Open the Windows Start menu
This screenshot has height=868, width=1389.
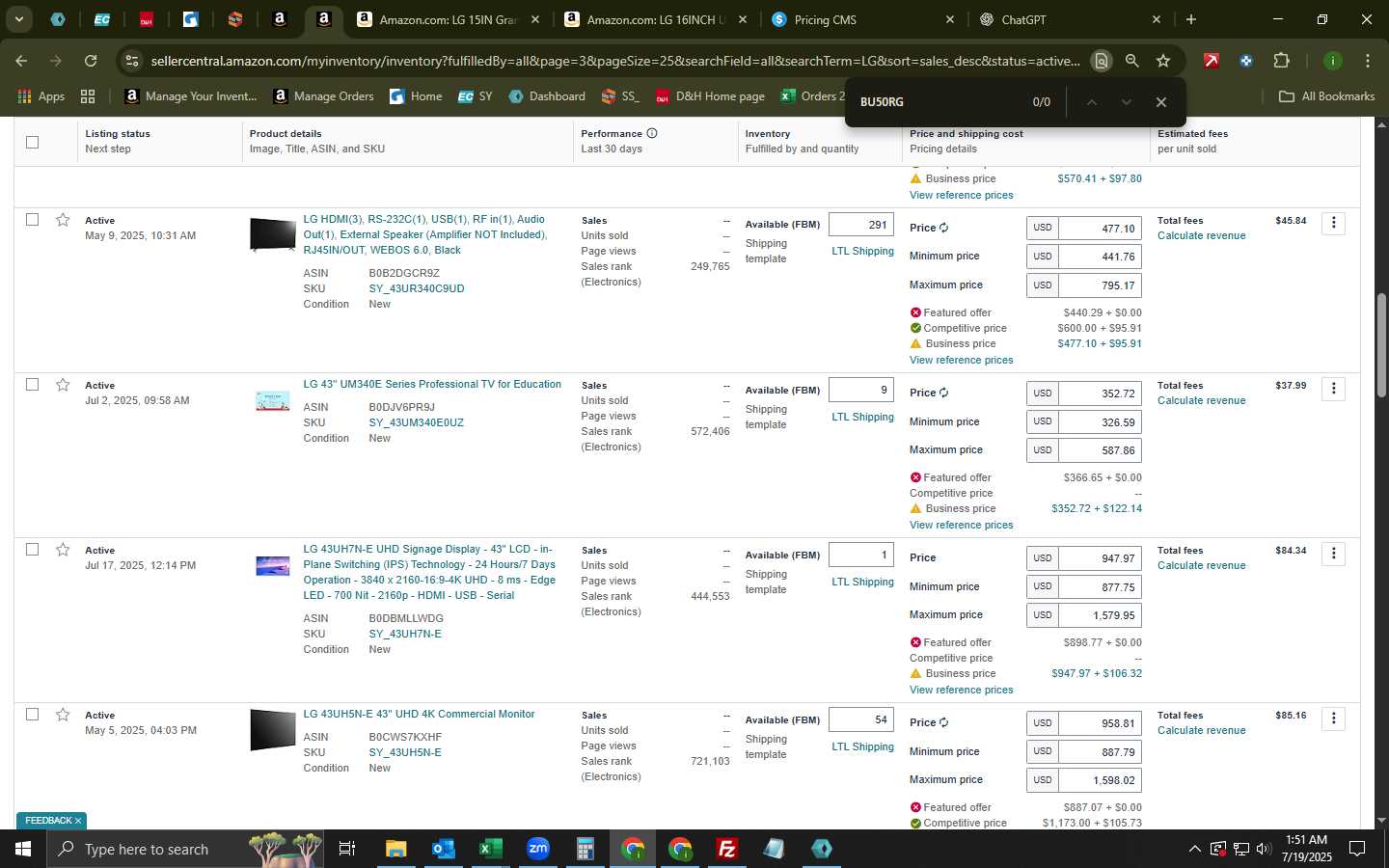pyautogui.click(x=23, y=849)
